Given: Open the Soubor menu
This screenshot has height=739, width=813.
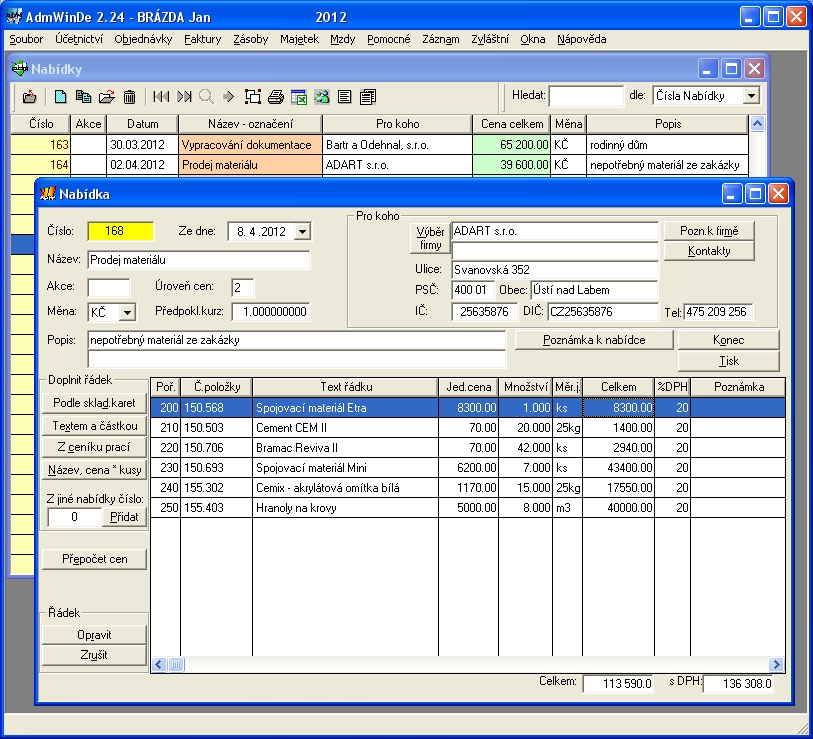Looking at the screenshot, I should pos(26,39).
